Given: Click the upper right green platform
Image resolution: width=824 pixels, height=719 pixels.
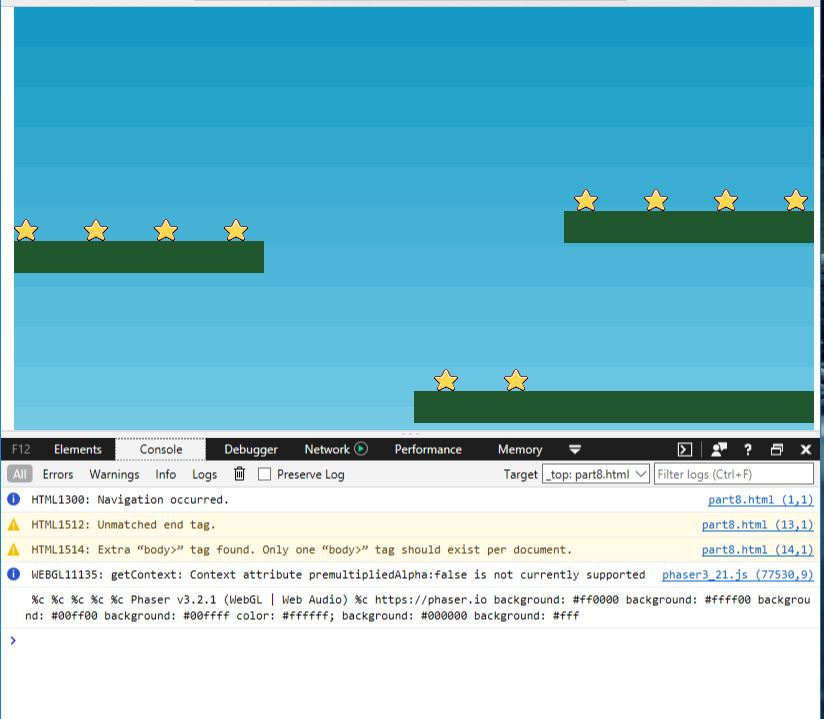Looking at the screenshot, I should pos(688,227).
